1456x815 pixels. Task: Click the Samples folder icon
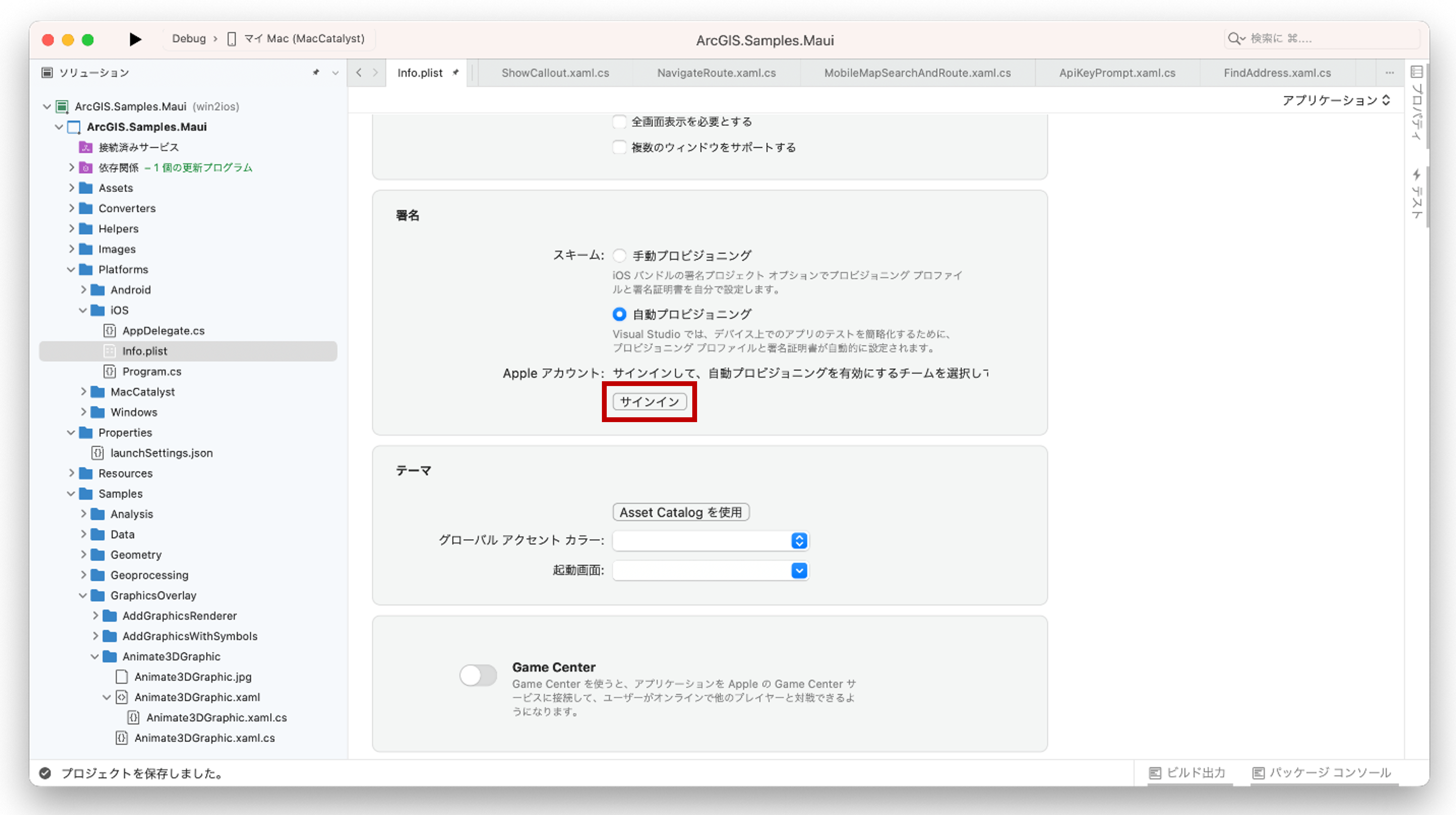[86, 494]
